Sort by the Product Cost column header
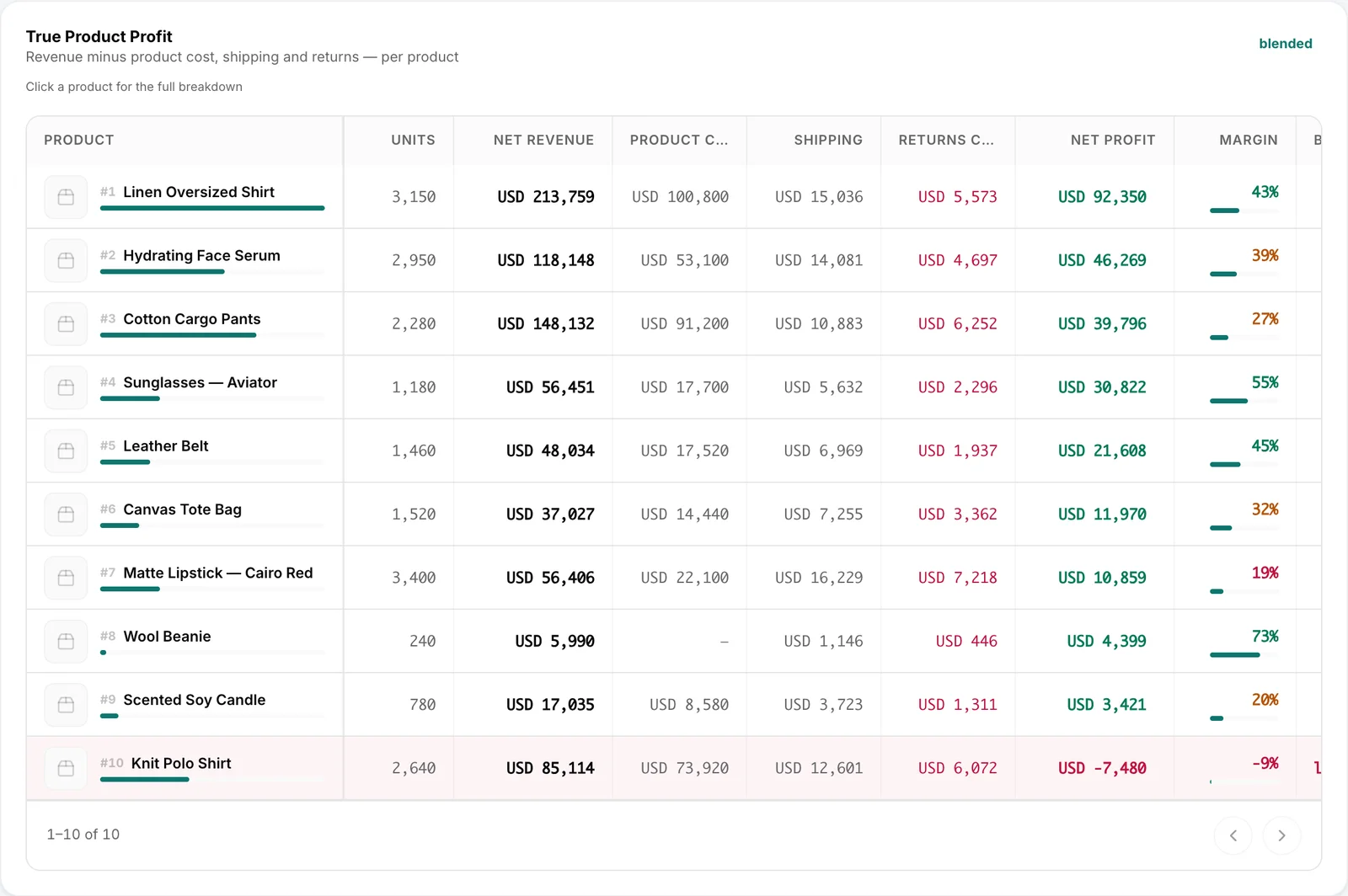Viewport: 1348px width, 896px height. click(679, 140)
